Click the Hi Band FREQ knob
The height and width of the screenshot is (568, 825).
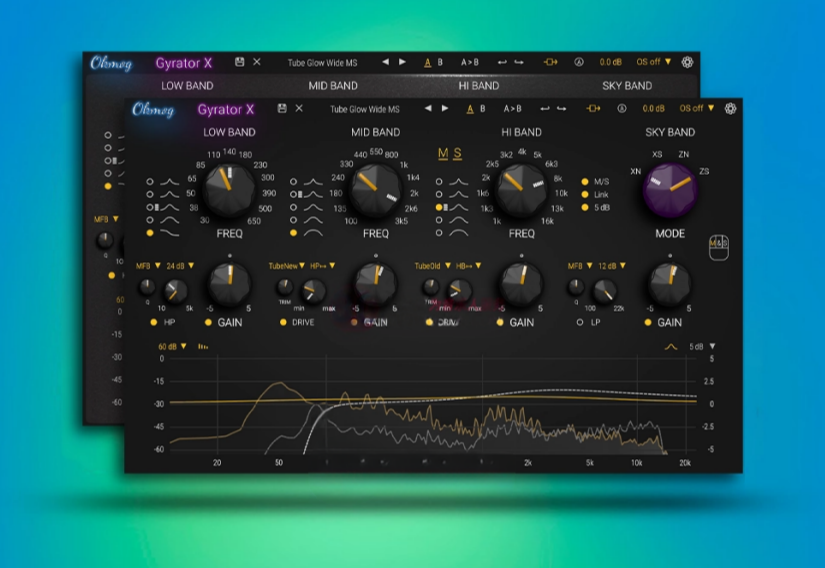(x=521, y=189)
